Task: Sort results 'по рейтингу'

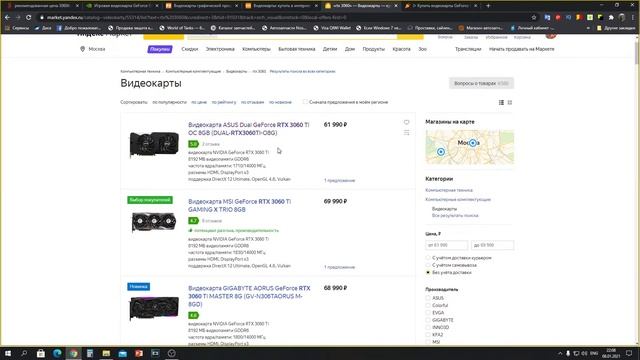Action: 224,102
